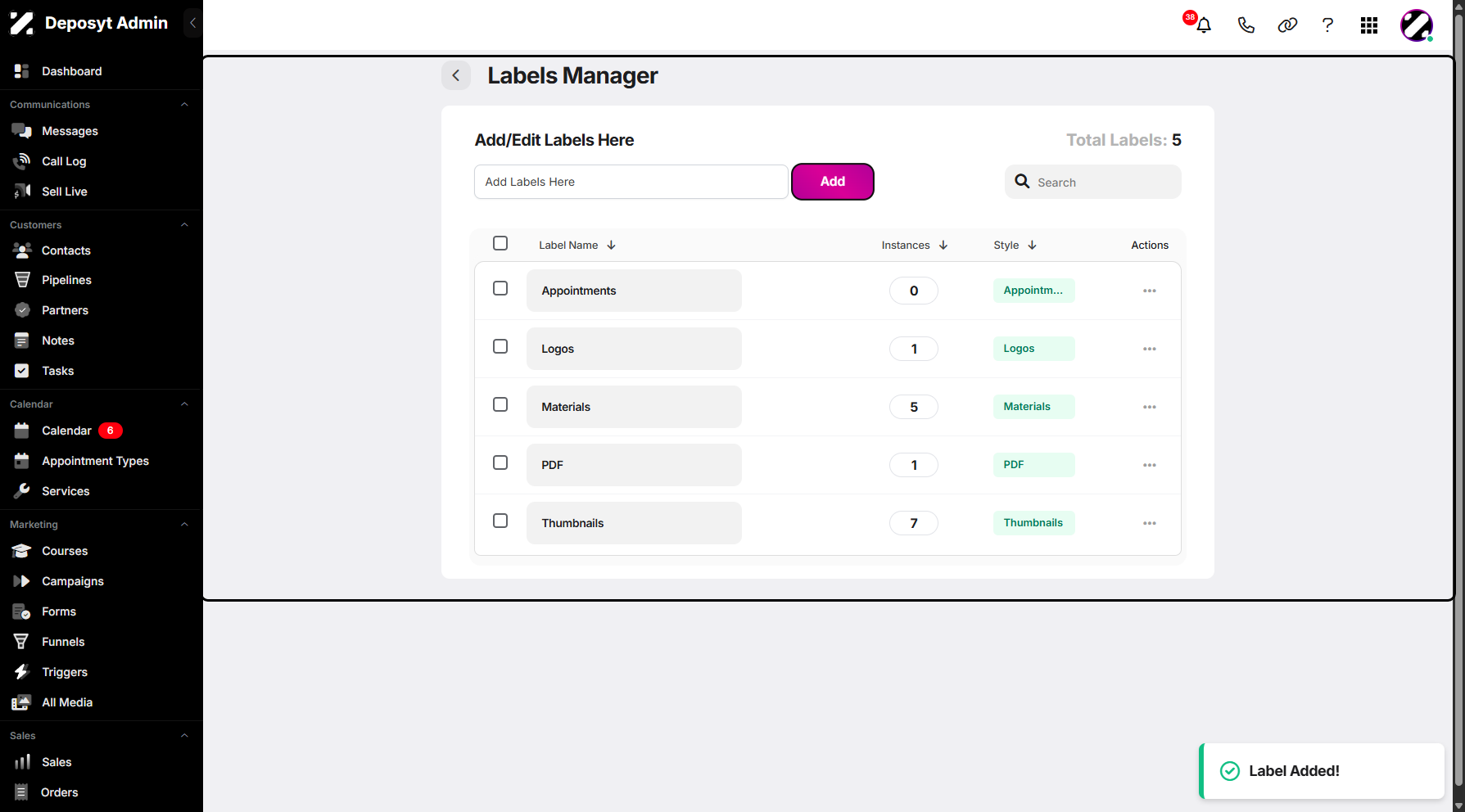Click the Thumbnails style tag
1465x812 pixels.
coord(1033,523)
